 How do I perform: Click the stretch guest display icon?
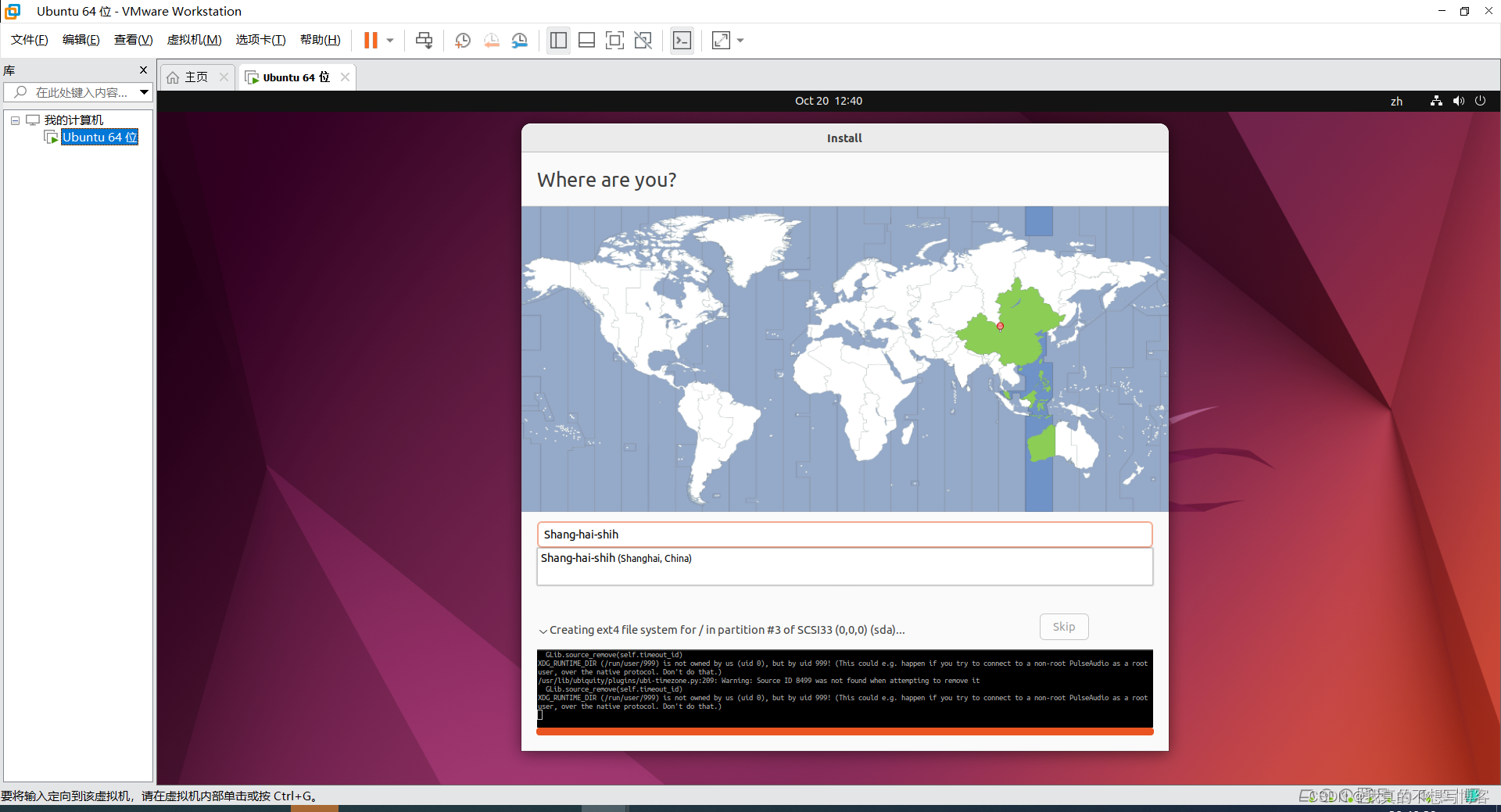(x=721, y=40)
